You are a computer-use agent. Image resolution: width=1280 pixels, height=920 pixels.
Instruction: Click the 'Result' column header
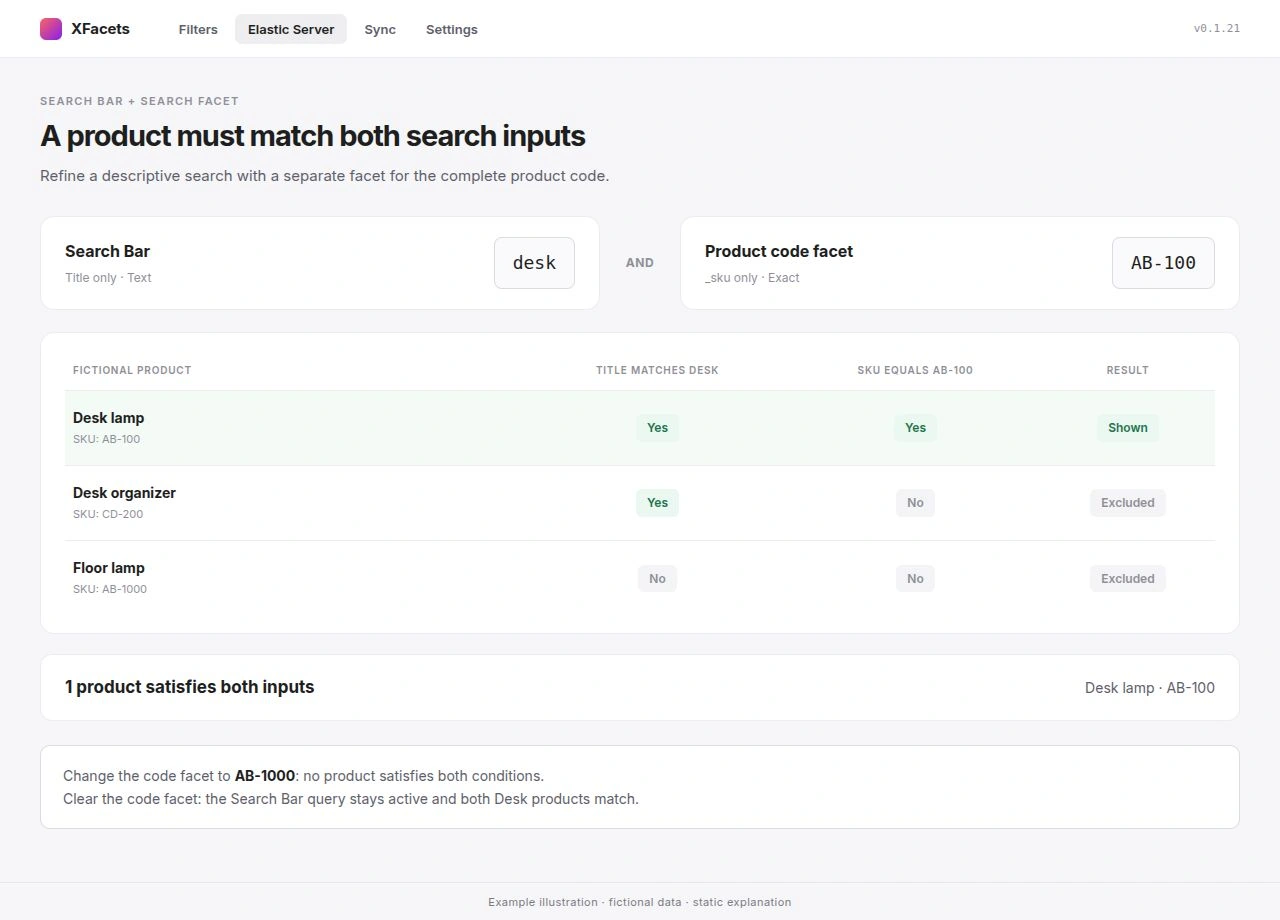pyautogui.click(x=1127, y=370)
